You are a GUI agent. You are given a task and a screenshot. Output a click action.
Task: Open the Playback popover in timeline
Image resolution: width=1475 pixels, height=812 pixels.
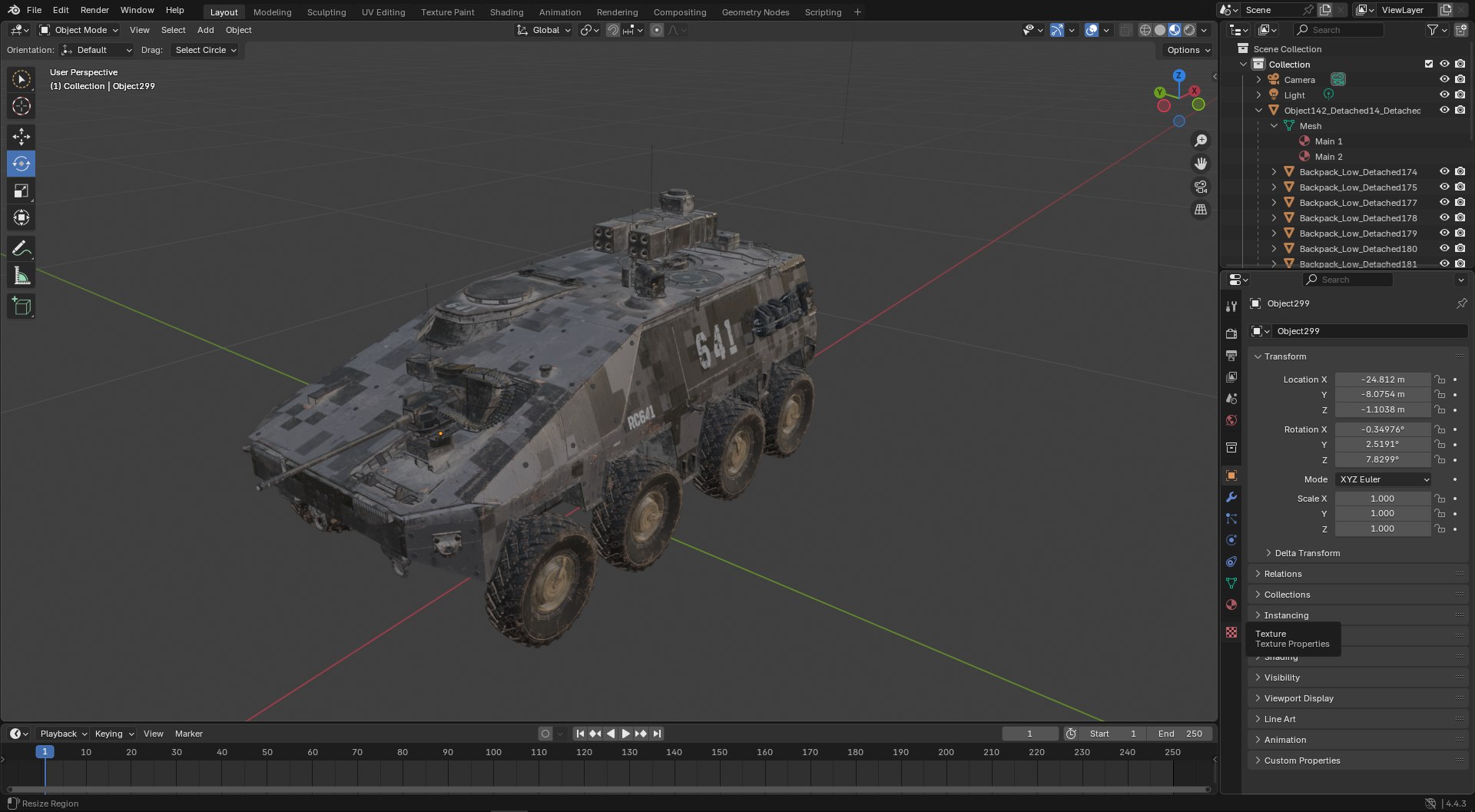point(63,734)
